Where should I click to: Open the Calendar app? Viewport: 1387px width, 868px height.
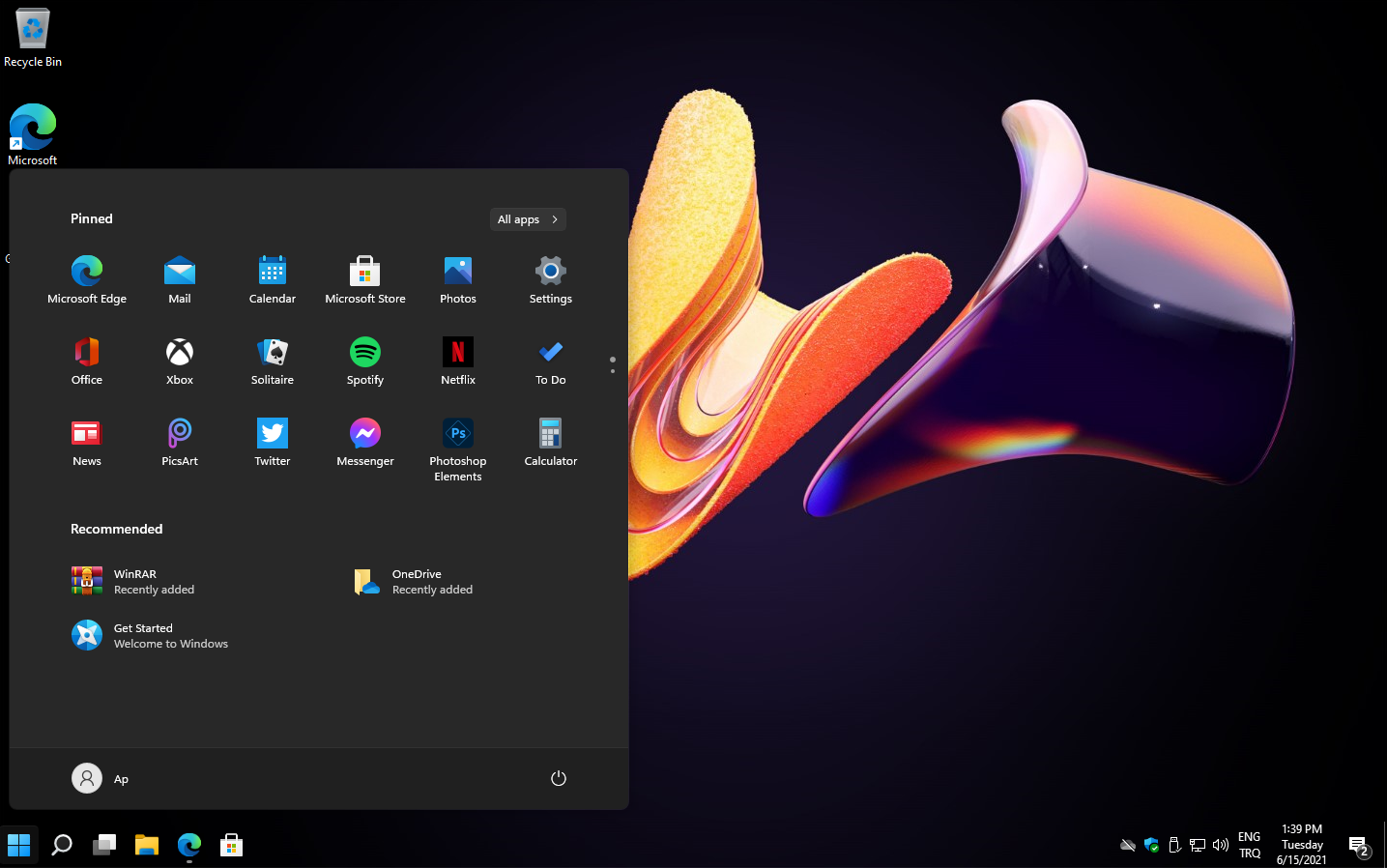[273, 280]
